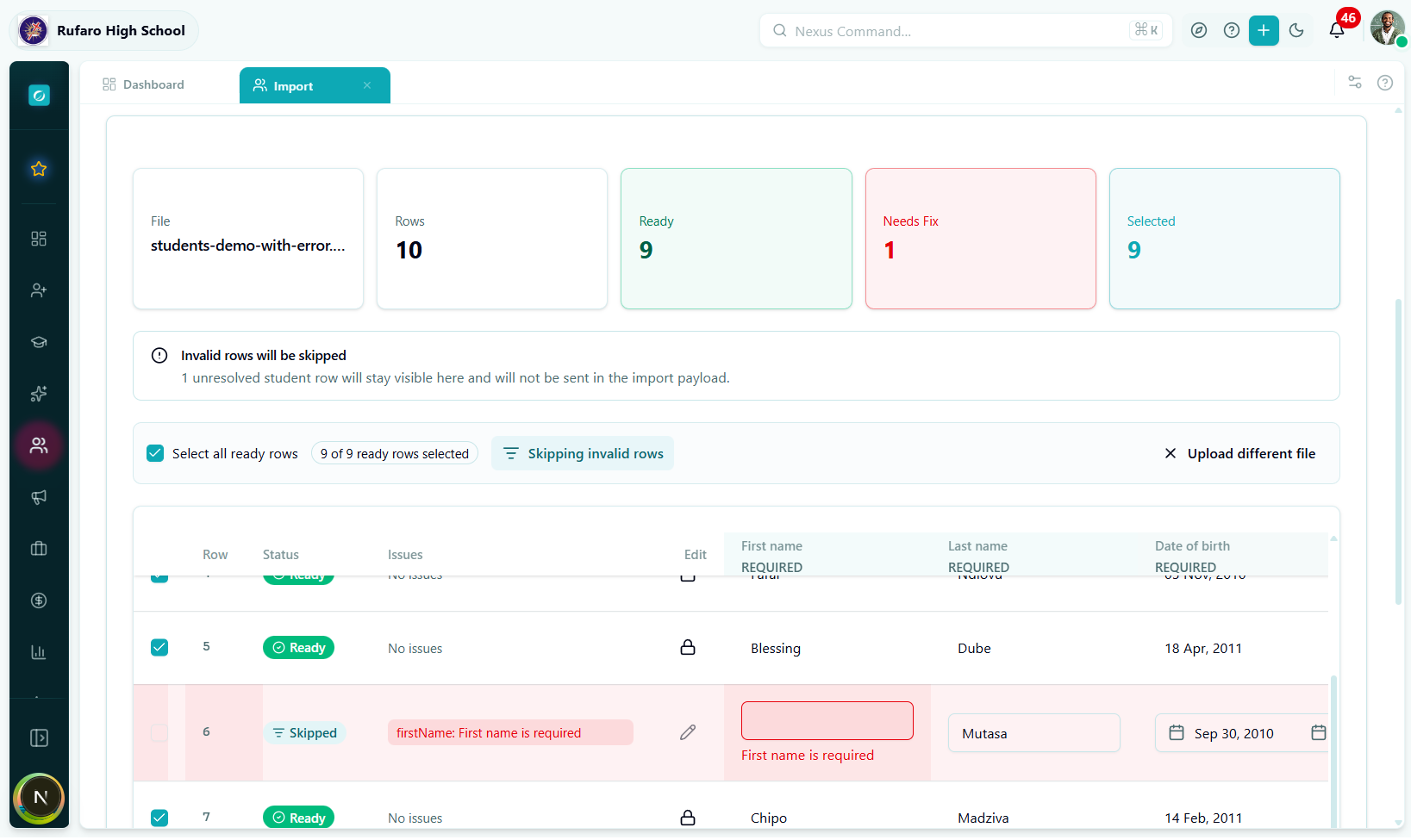Click the 18 Apr, 2011 date cell

tap(1203, 648)
